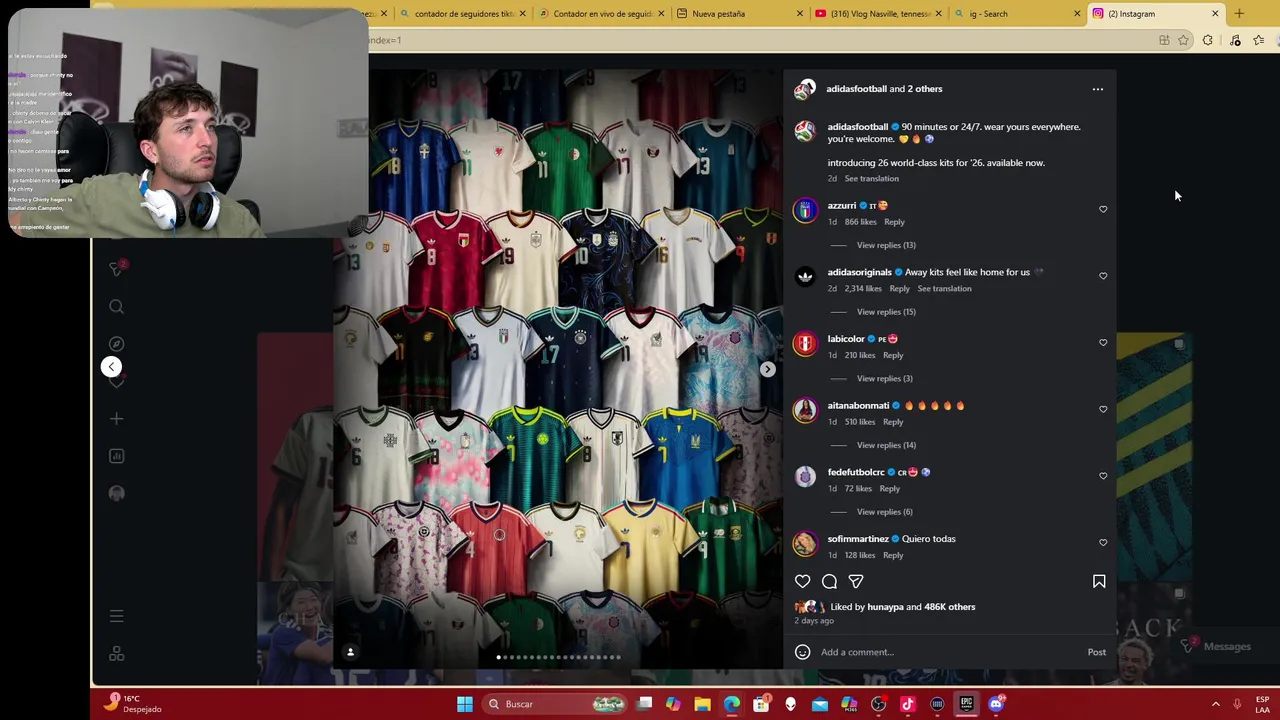Open File Explorer from the taskbar

pyautogui.click(x=702, y=704)
